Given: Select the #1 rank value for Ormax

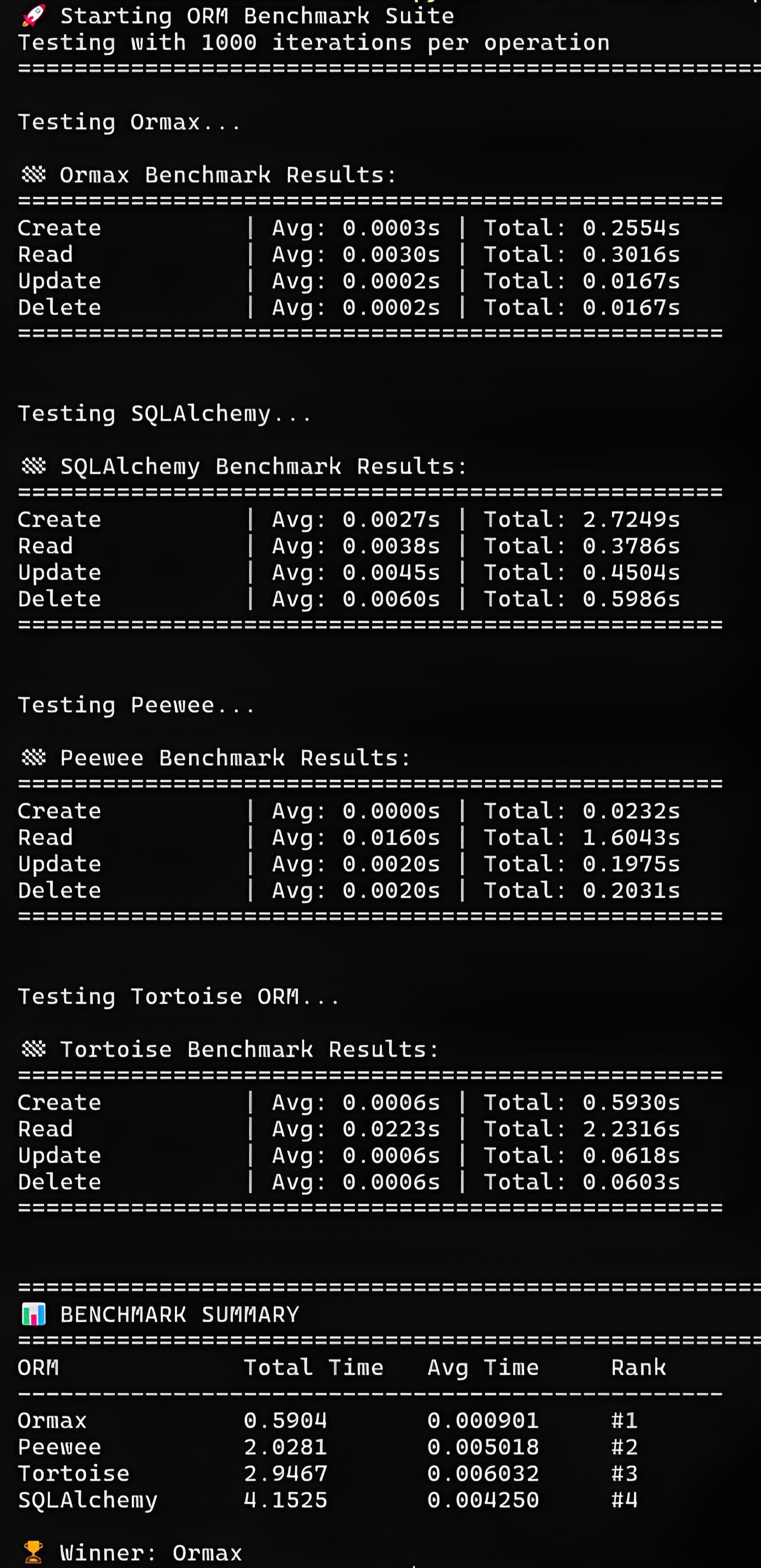Looking at the screenshot, I should (624, 1420).
